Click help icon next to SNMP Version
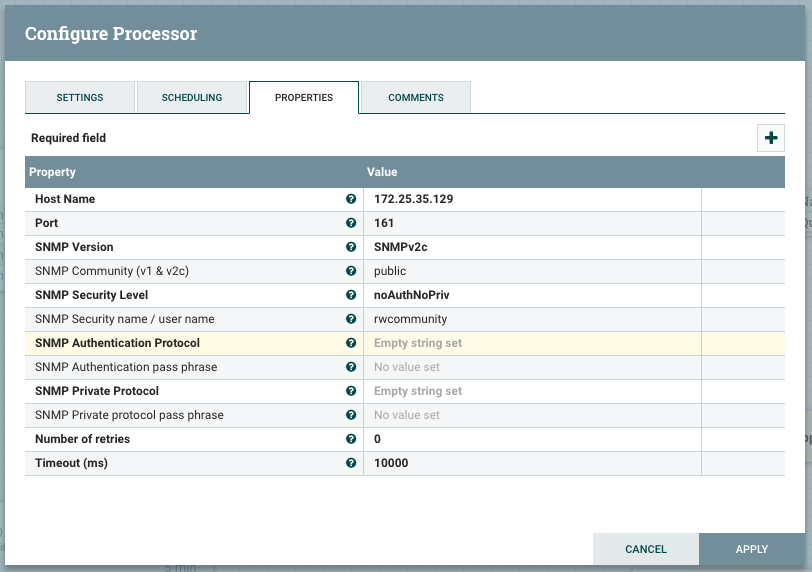Image resolution: width=812 pixels, height=572 pixels. pyautogui.click(x=351, y=247)
